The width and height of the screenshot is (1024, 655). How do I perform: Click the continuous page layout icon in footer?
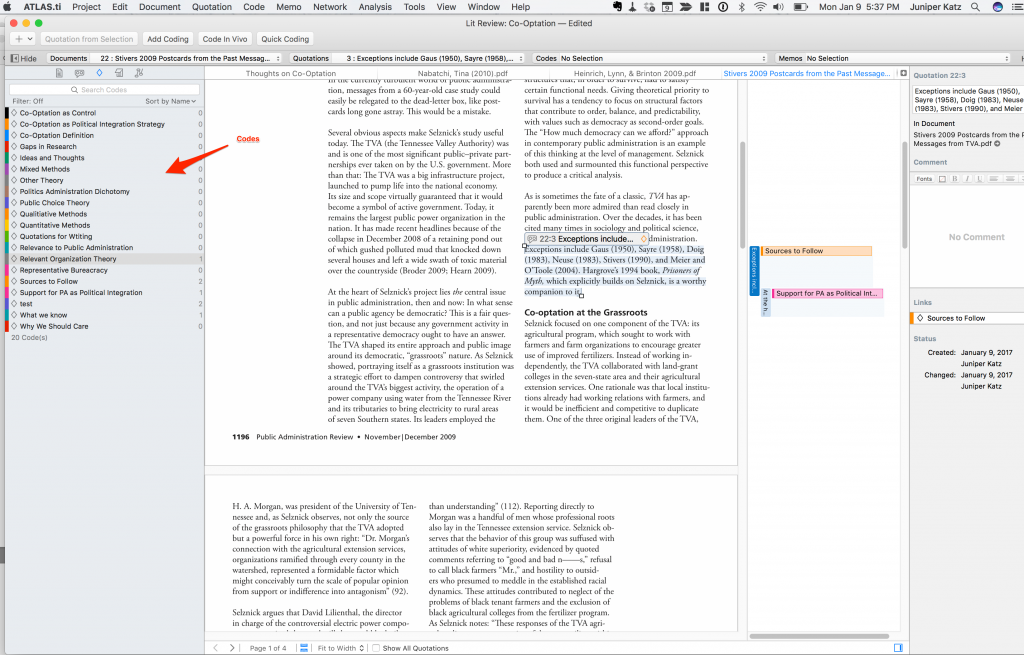(x=304, y=648)
